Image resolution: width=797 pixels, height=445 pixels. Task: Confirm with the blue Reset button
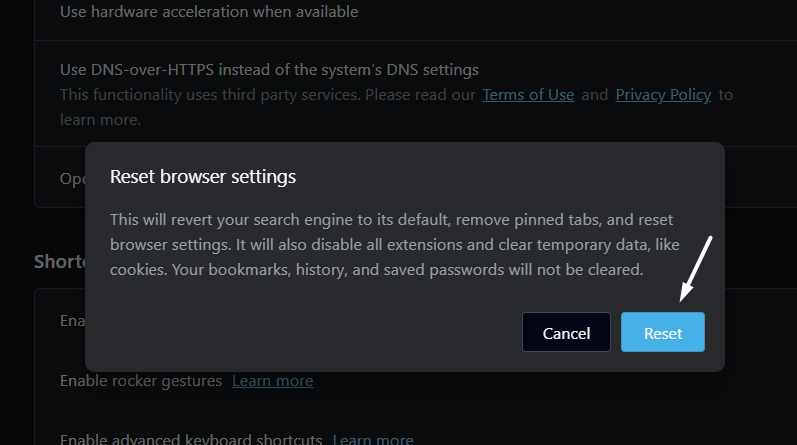tap(662, 333)
